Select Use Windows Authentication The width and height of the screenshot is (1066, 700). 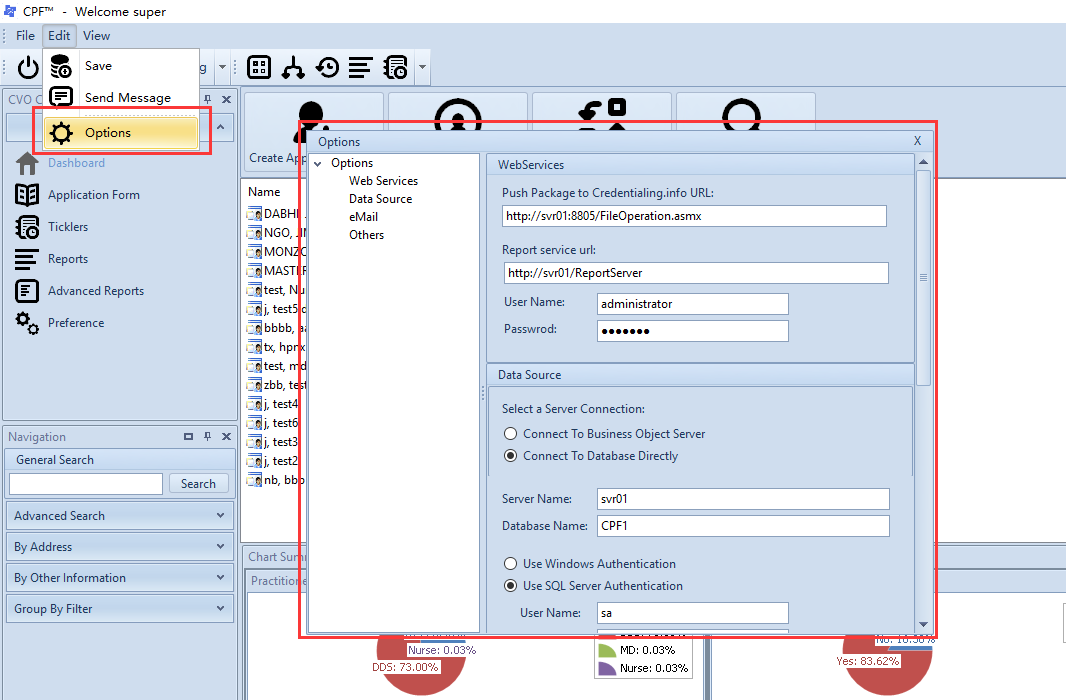[511, 563]
